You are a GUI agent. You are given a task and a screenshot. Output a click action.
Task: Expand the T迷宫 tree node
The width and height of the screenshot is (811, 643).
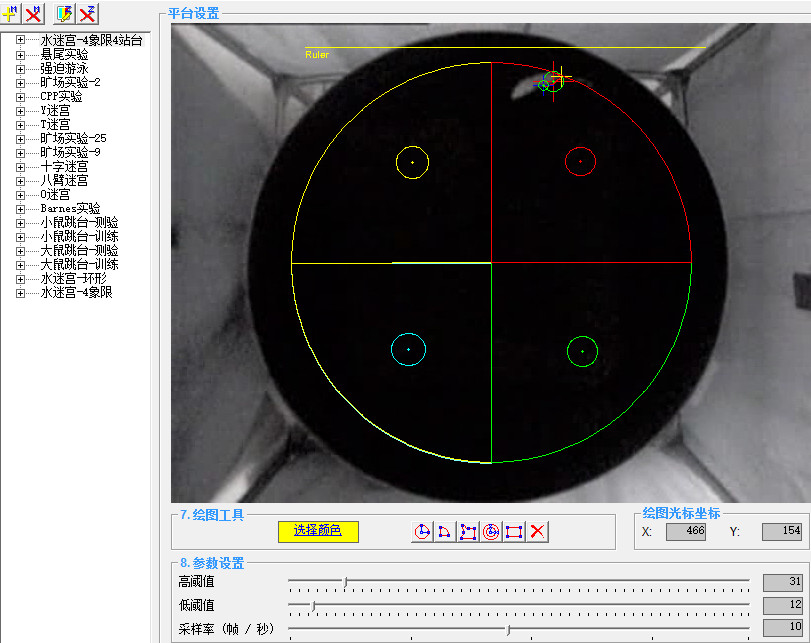(x=20, y=124)
